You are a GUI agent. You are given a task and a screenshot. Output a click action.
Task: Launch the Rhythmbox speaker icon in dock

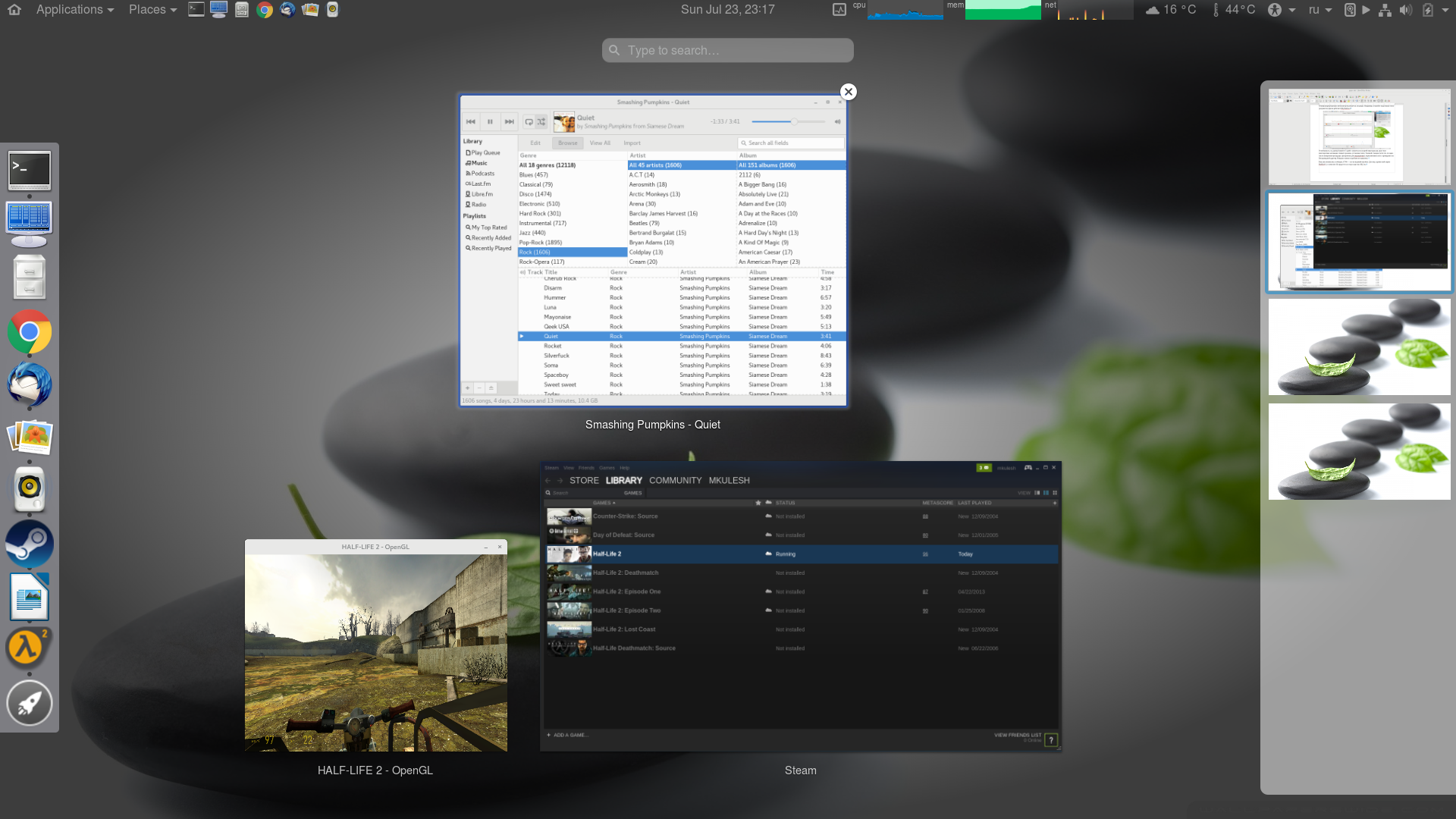click(x=30, y=489)
